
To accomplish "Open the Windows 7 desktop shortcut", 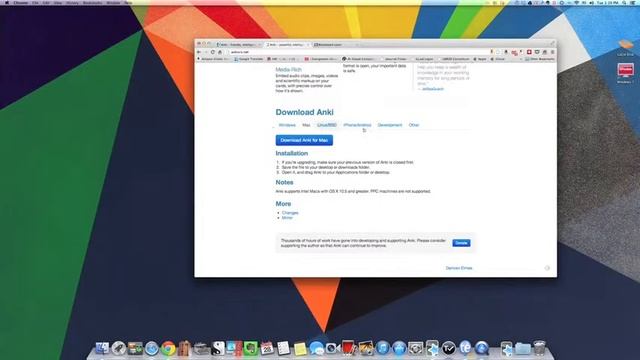I will tap(625, 72).
